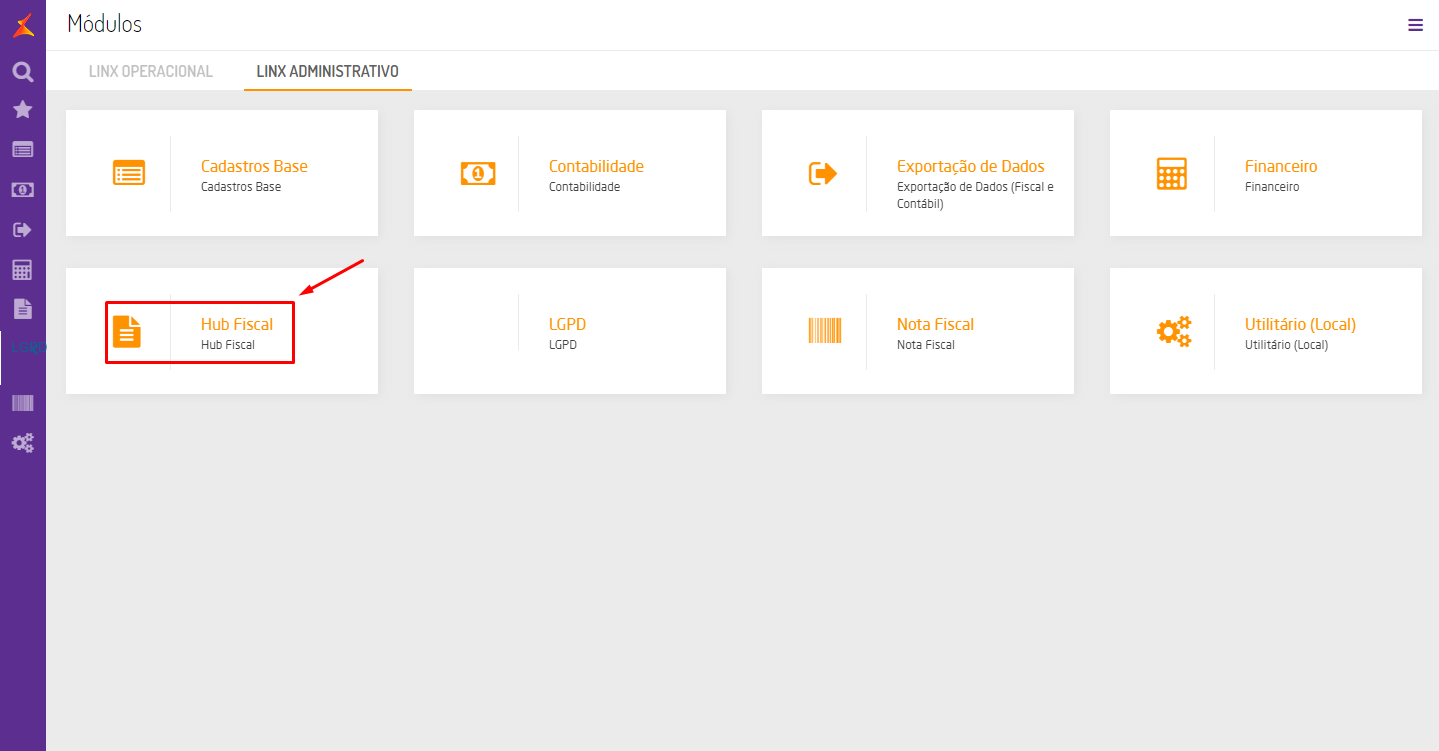Open the Utilitário (Local) module title link
The image size is (1439, 751).
tap(1300, 324)
